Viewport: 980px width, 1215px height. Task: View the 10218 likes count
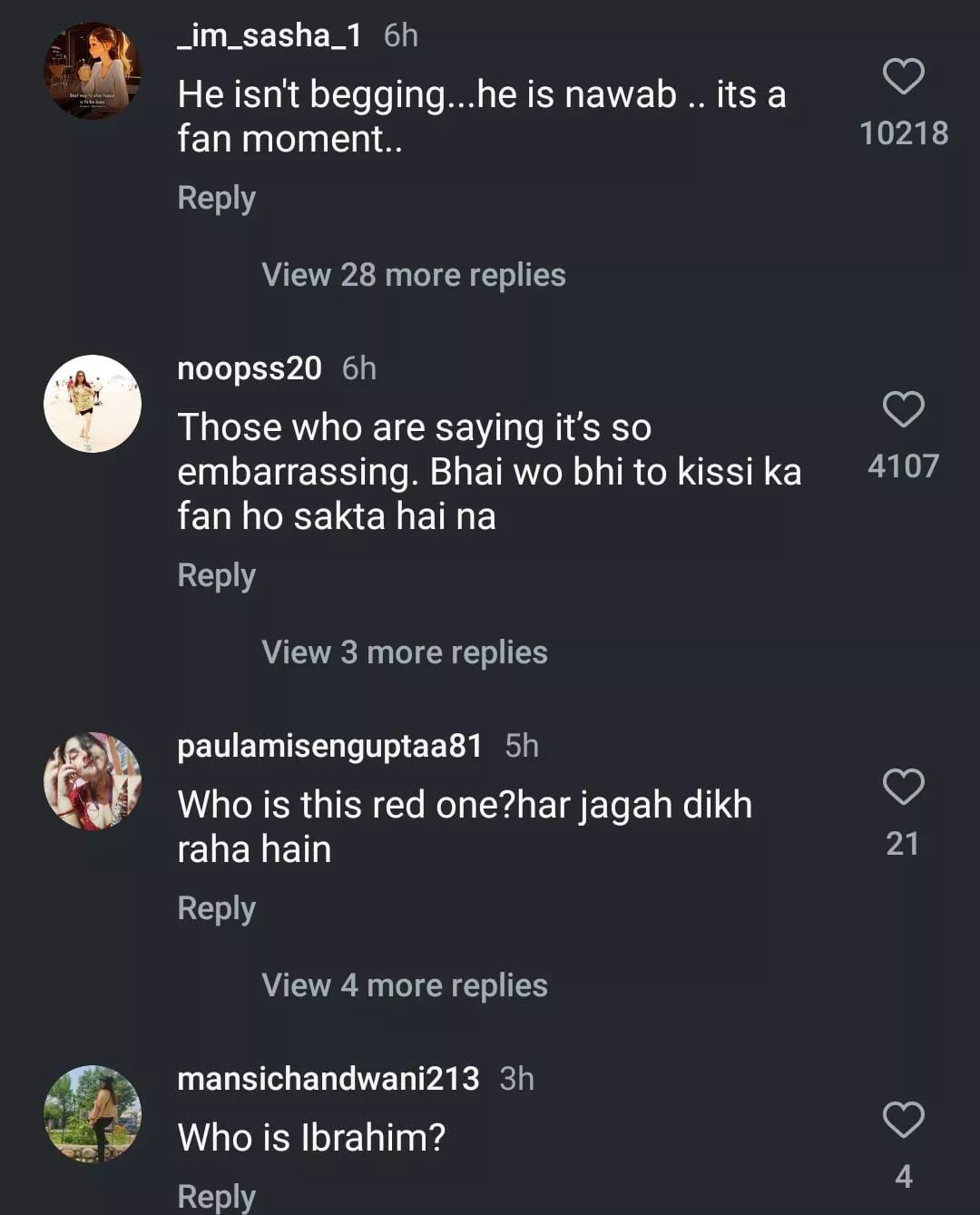[x=904, y=133]
